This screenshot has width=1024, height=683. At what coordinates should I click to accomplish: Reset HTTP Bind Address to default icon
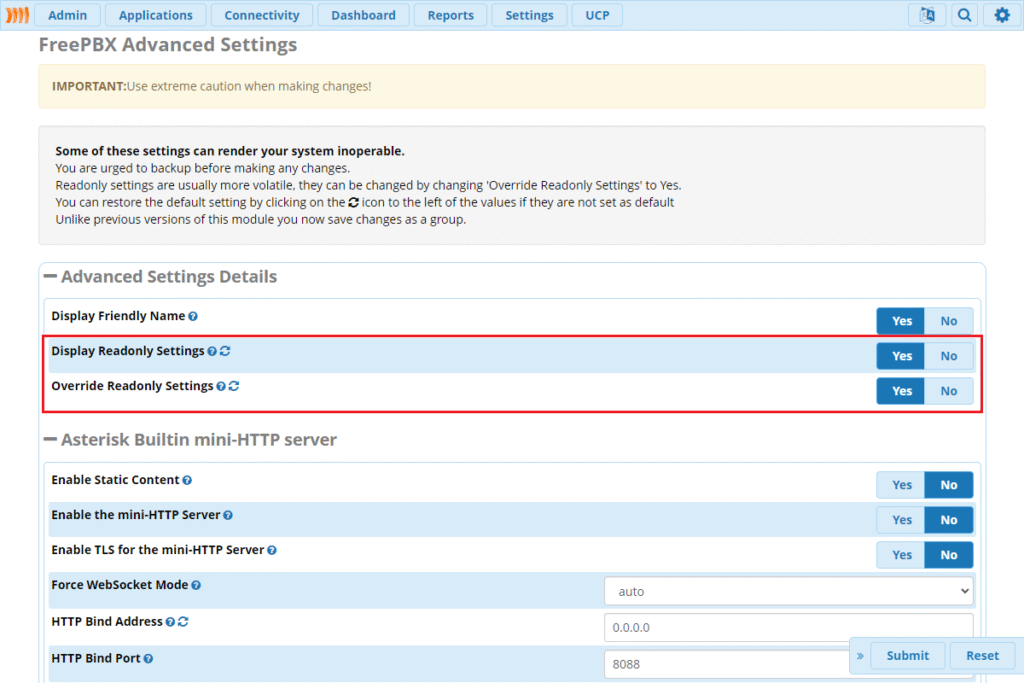[183, 622]
